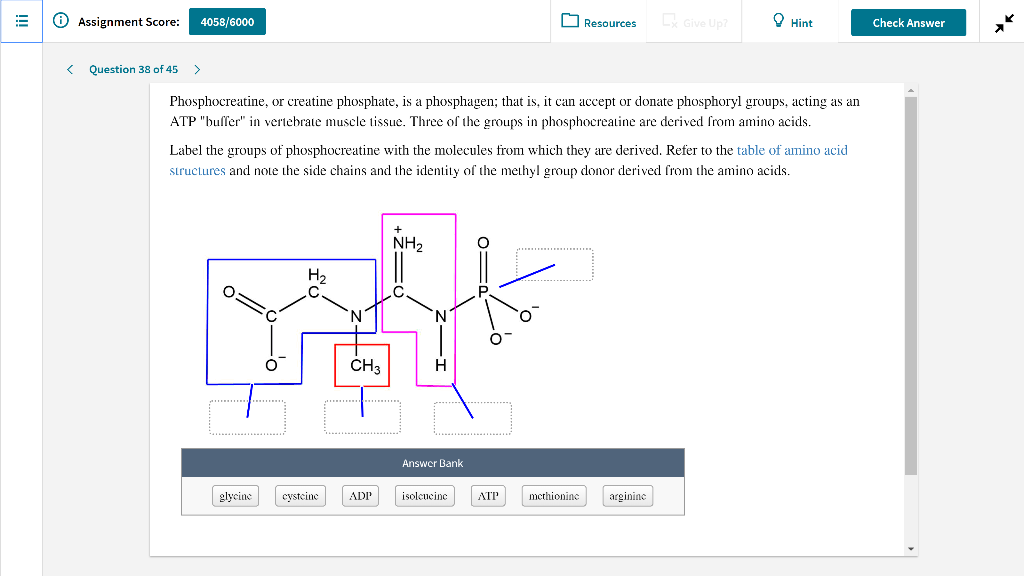This screenshot has height=576, width=1024.
Task: Click the scrollbar down arrow
Action: (910, 547)
